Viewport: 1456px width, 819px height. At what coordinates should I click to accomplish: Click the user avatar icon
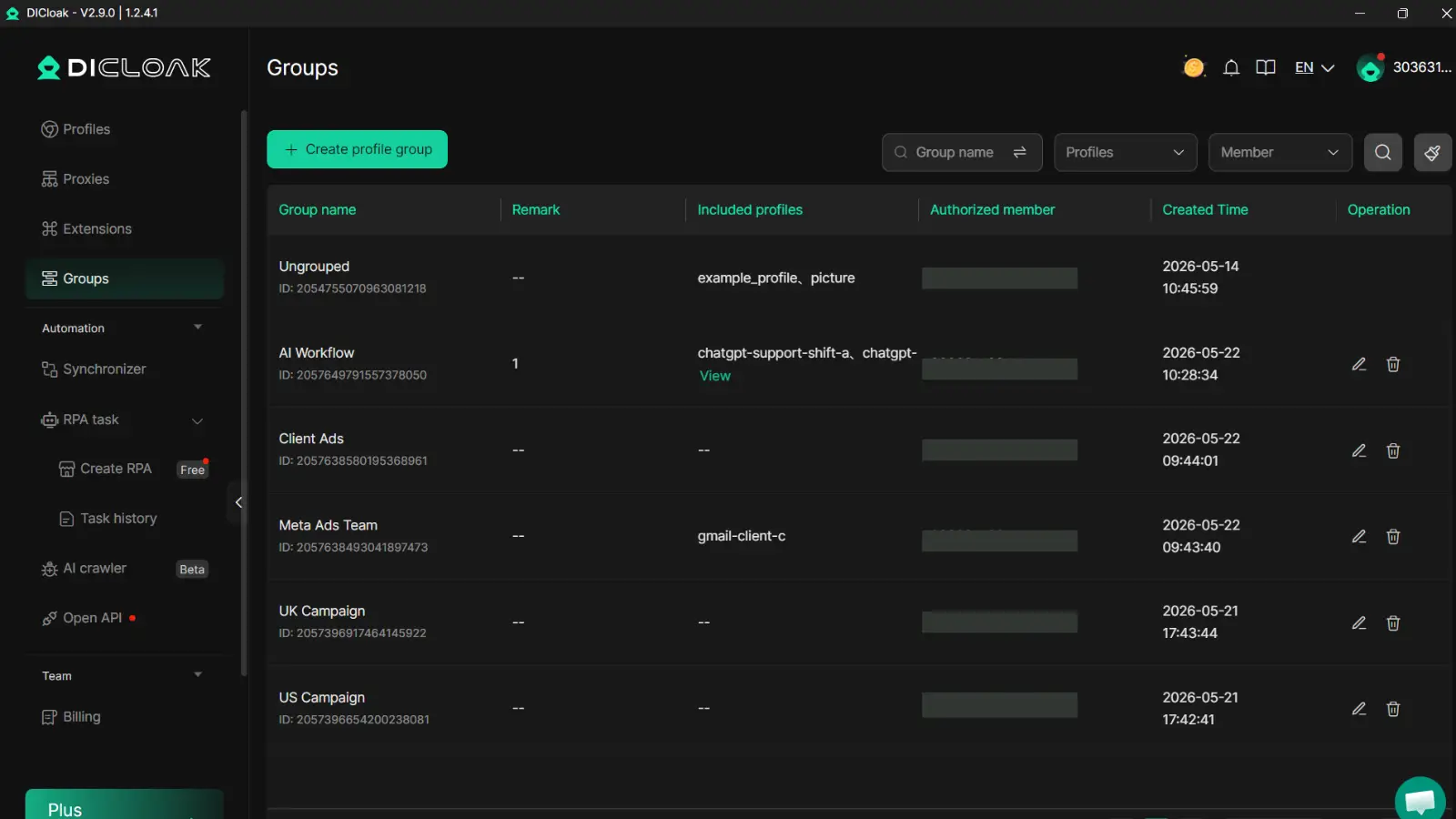pyautogui.click(x=1370, y=67)
